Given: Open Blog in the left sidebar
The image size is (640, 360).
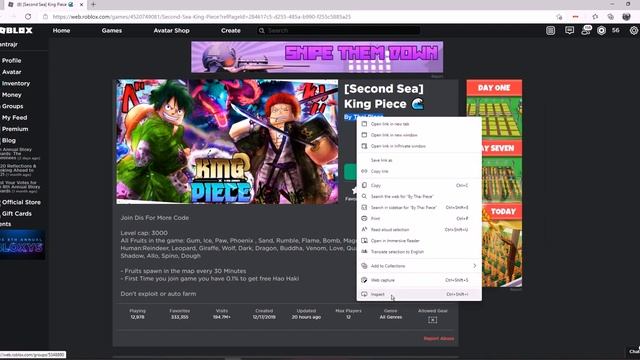Looking at the screenshot, I should (9, 140).
